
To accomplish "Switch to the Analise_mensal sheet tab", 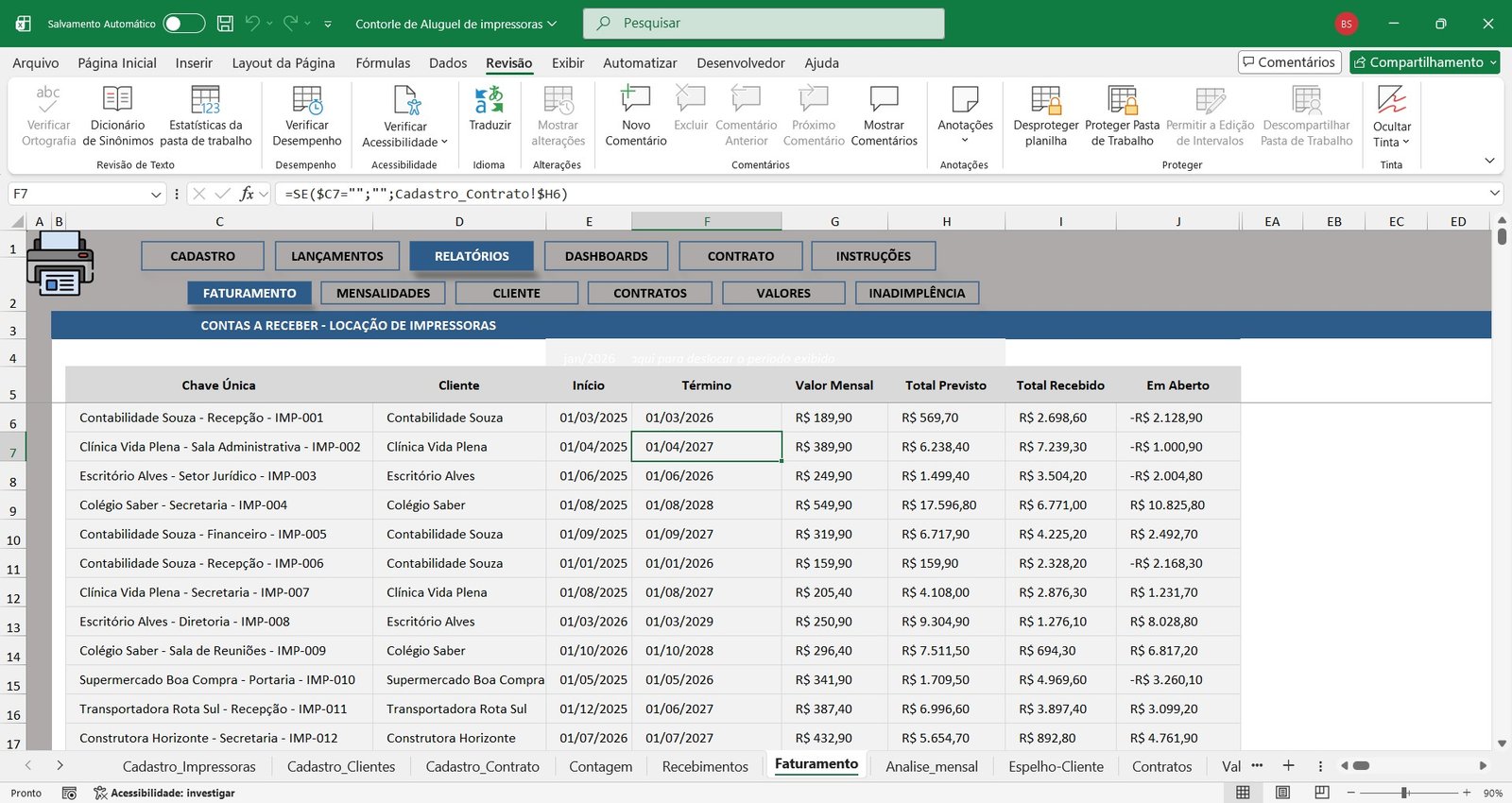I will [932, 766].
